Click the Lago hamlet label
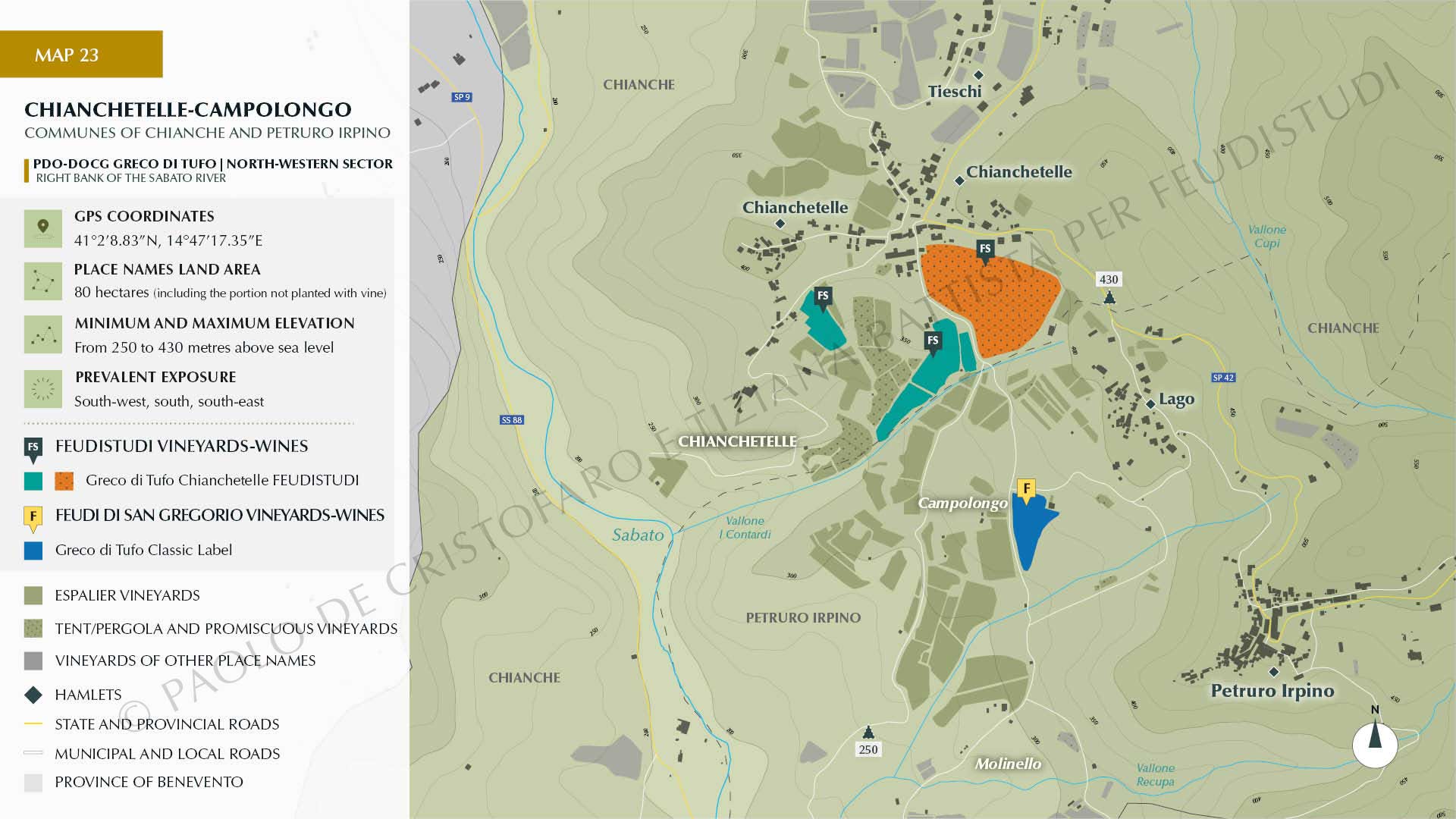1456x819 pixels. (x=1176, y=399)
